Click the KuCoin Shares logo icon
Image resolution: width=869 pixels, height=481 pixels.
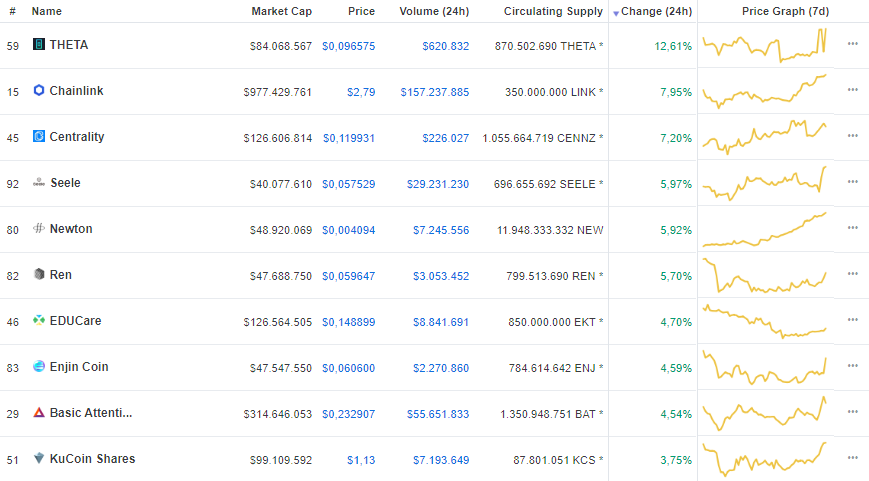click(39, 458)
